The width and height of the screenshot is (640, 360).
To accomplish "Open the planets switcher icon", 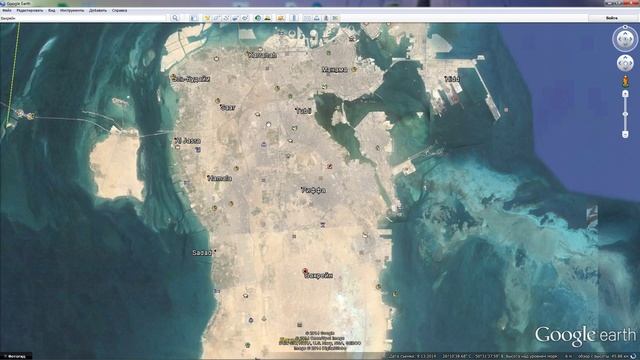I will click(280, 18).
